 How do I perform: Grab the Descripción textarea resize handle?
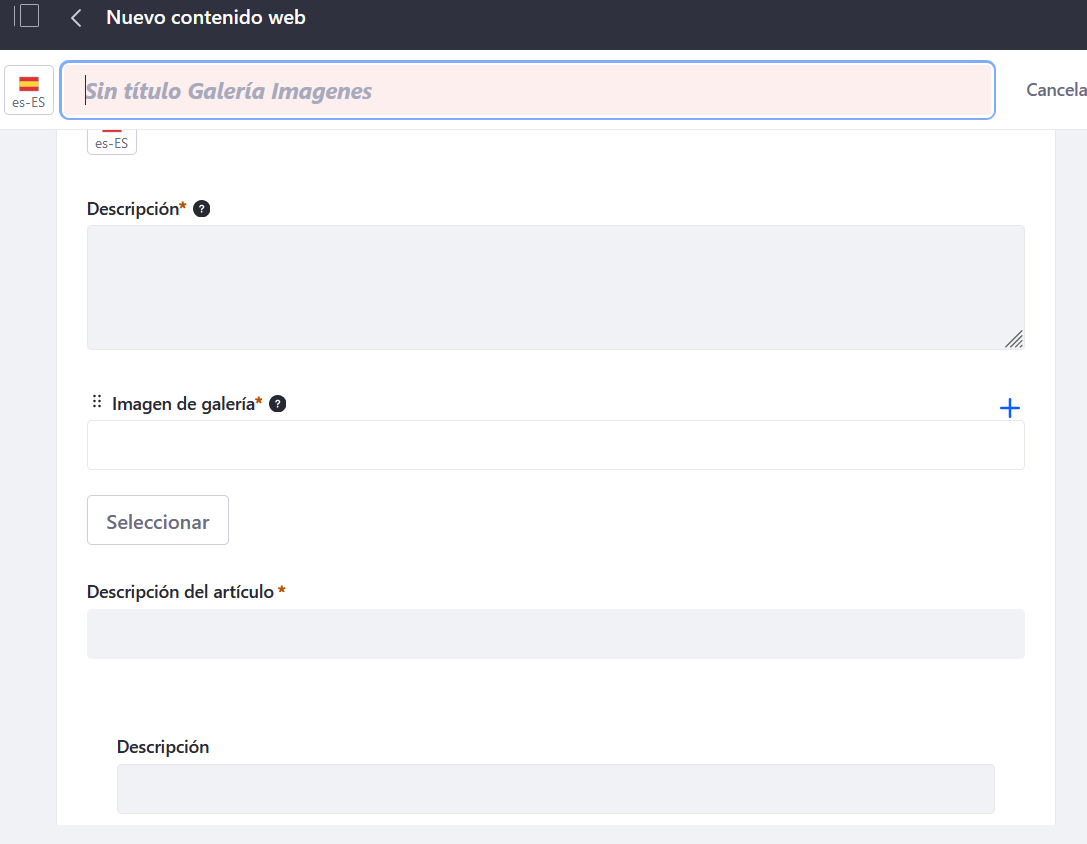(x=1014, y=339)
